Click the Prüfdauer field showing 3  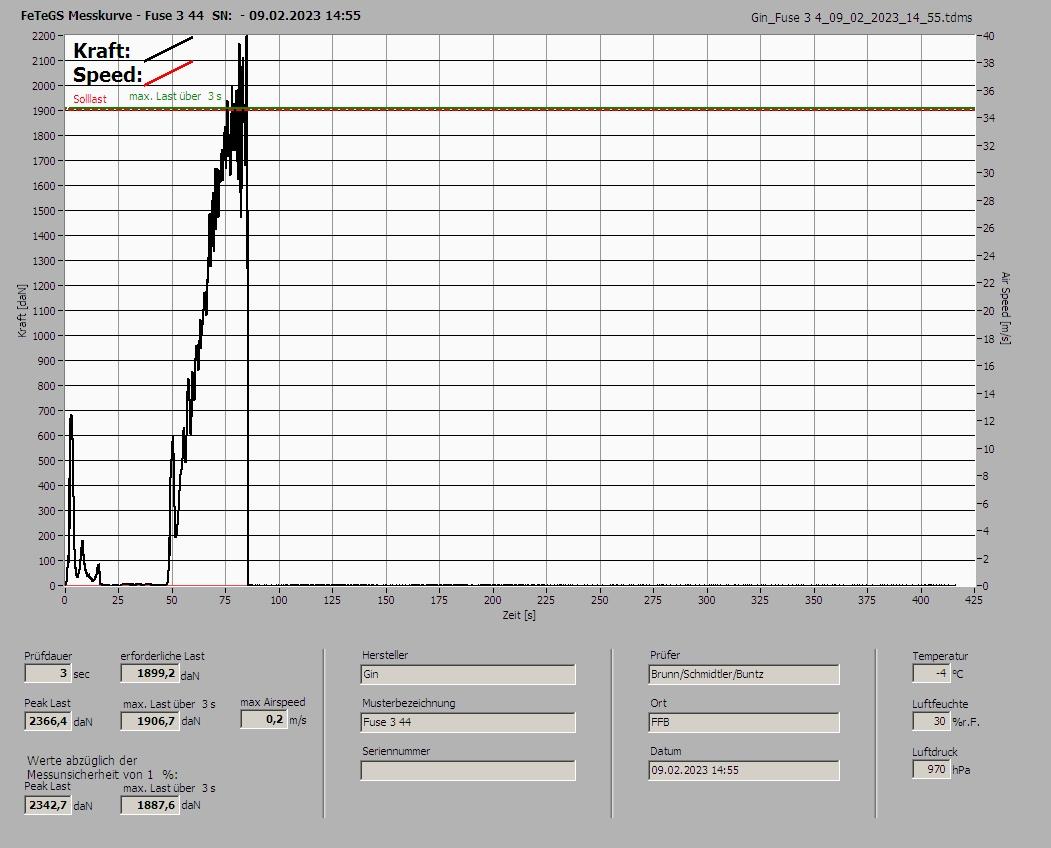[x=48, y=673]
